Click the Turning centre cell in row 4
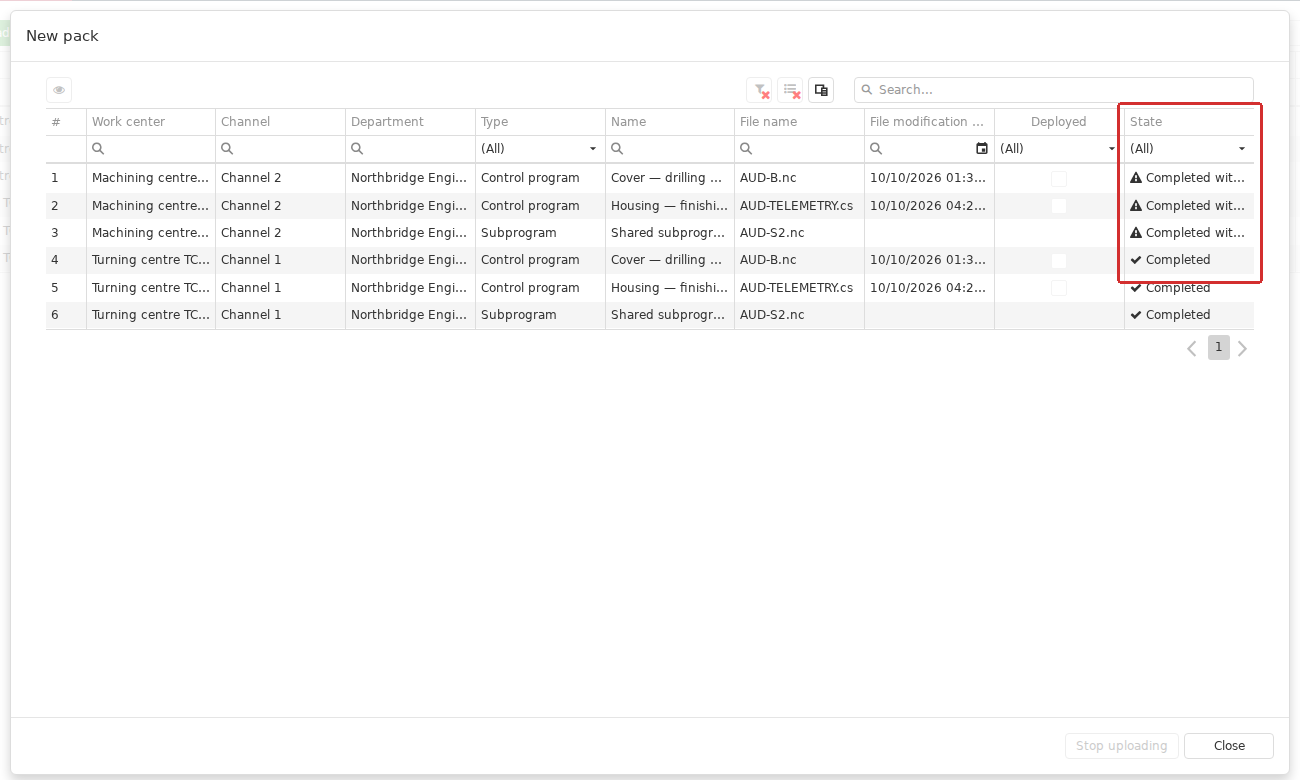1300x780 pixels. (x=151, y=260)
